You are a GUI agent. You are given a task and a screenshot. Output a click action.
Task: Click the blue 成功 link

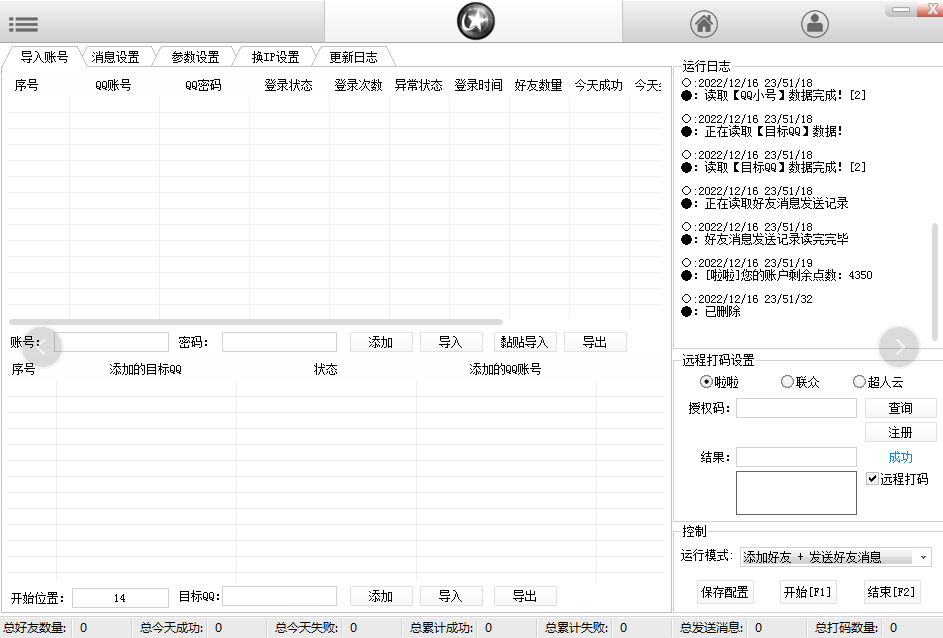[x=900, y=457]
